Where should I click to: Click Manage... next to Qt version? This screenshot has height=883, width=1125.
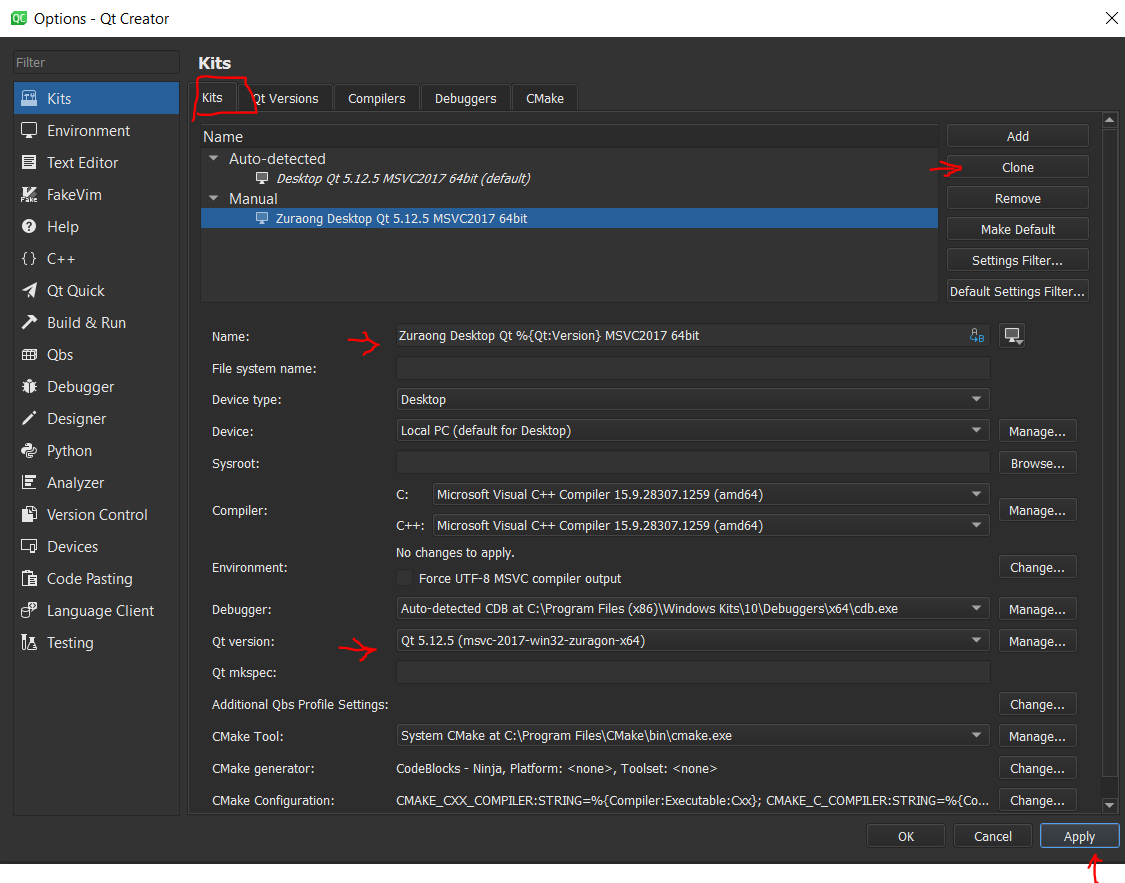tap(1037, 641)
